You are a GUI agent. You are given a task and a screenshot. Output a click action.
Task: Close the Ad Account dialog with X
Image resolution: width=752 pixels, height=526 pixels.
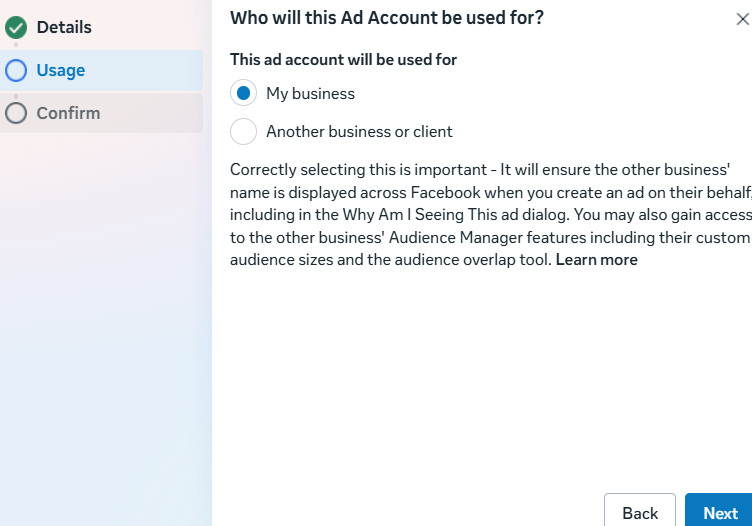tap(741, 19)
